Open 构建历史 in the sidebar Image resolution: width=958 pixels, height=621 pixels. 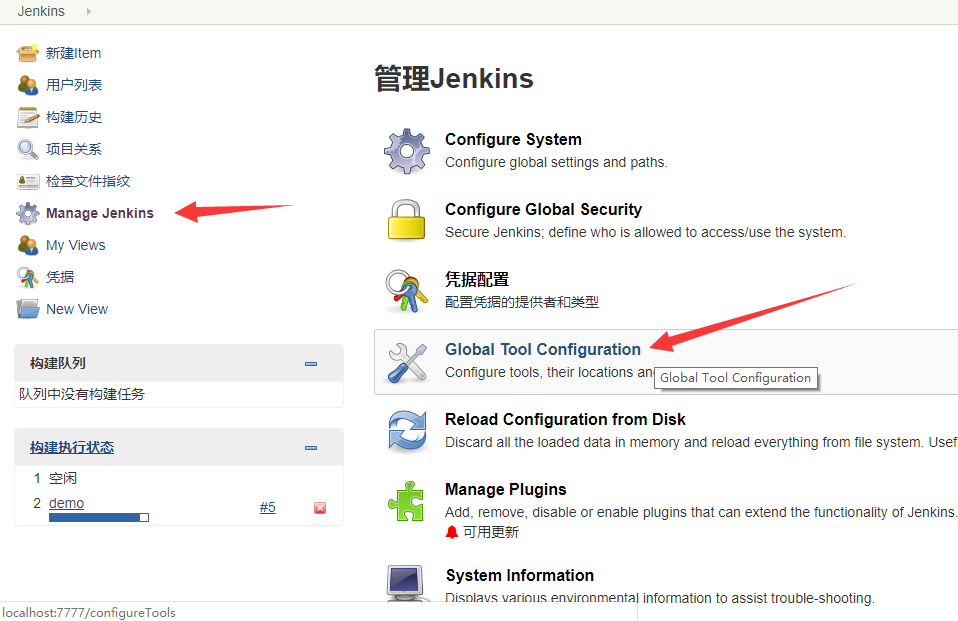[x=74, y=117]
